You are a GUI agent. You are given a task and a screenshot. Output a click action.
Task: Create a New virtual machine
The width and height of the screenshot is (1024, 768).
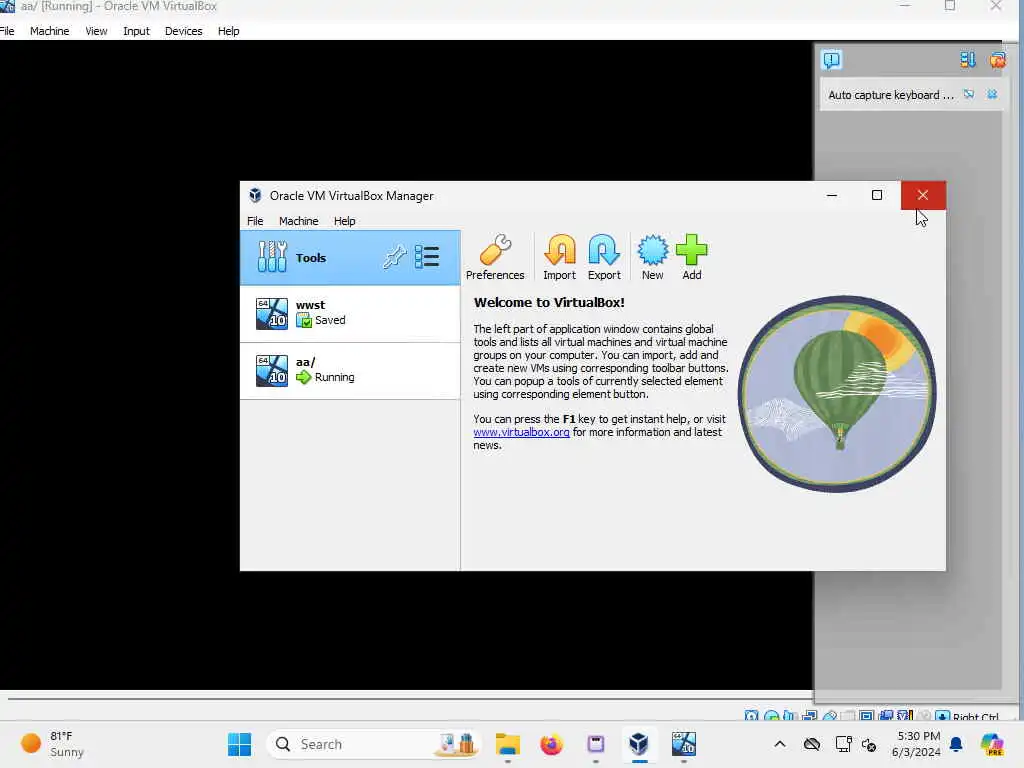click(652, 257)
